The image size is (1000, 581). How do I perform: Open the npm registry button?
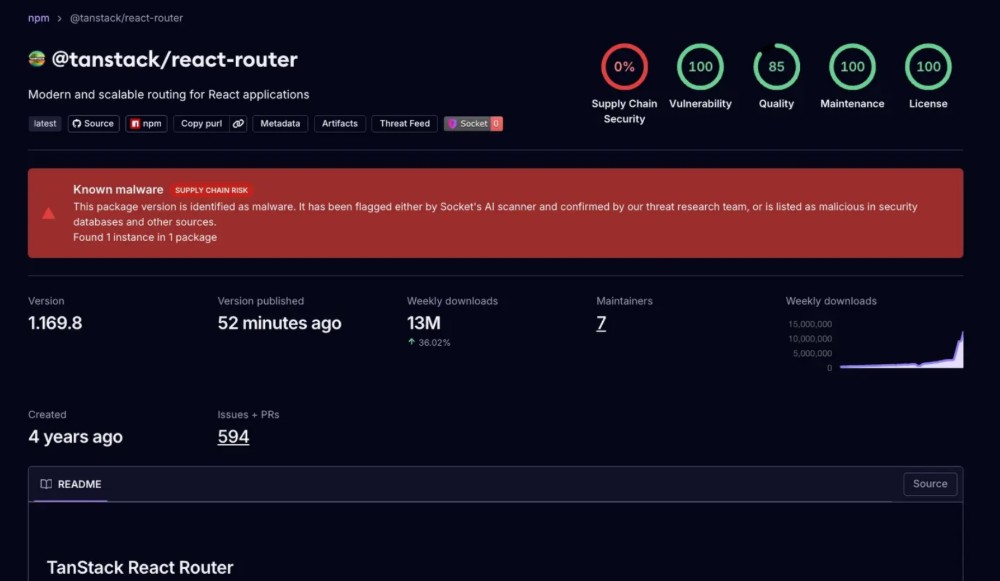coord(146,124)
